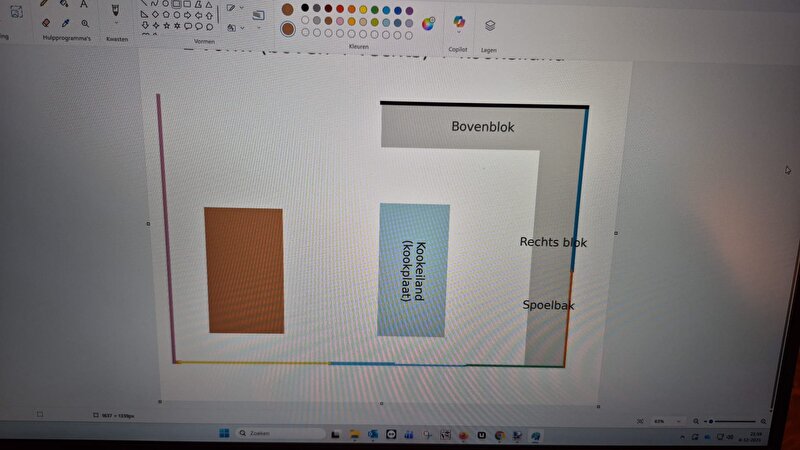Image resolution: width=800 pixels, height=450 pixels.
Task: Click the zoom slider in status bar
Action: click(730, 421)
